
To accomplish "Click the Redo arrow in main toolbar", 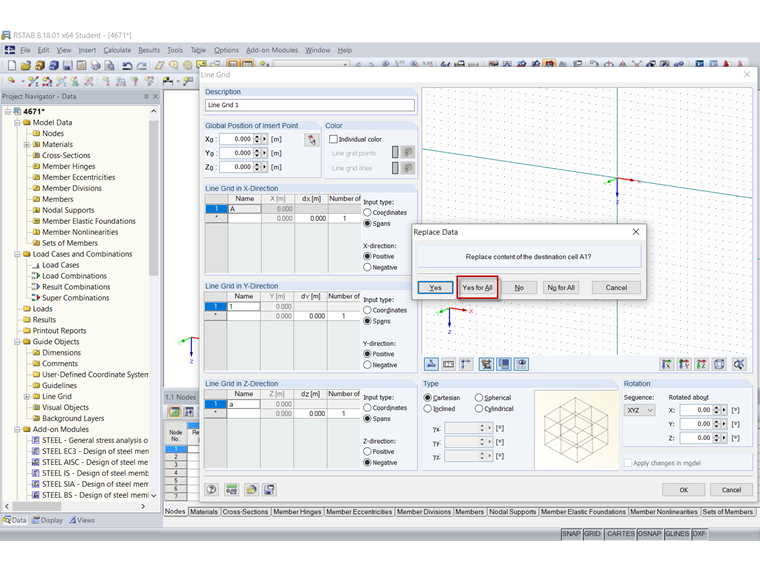I will tap(142, 65).
